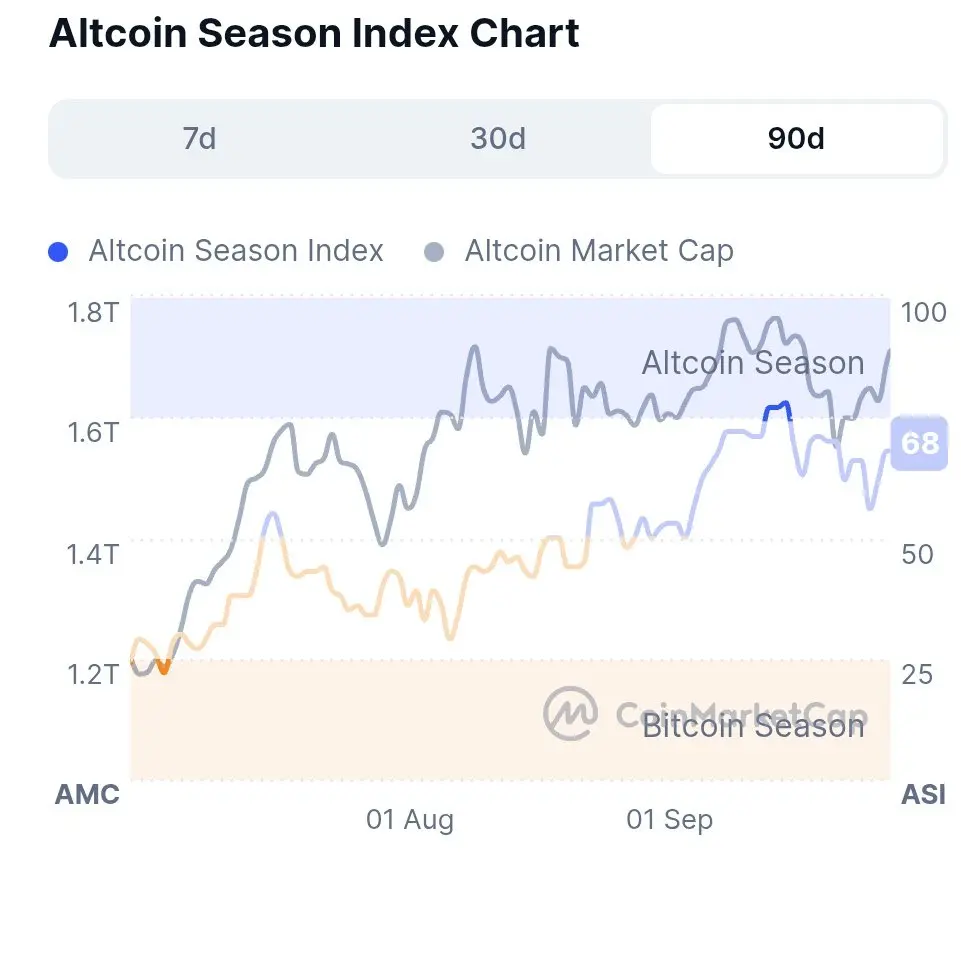This screenshot has width=961, height=966.
Task: Click the Altcoin Season Index legend label
Action: tap(236, 251)
